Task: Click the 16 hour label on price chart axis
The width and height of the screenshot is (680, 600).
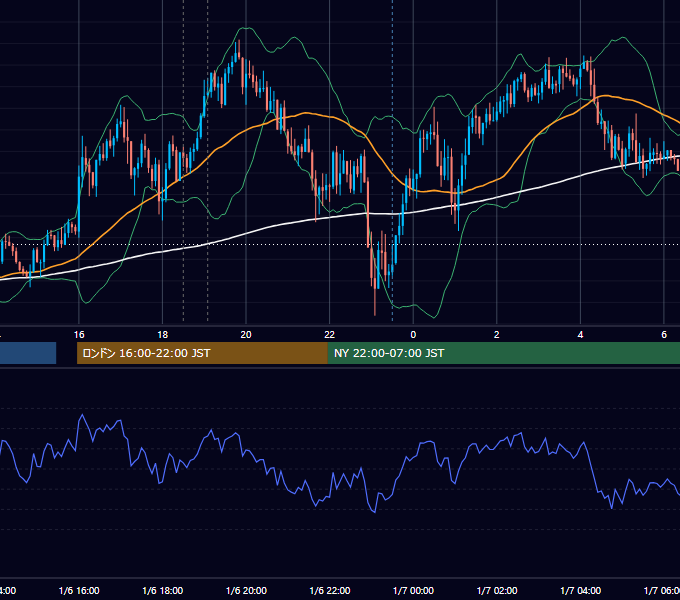Action: point(79,335)
